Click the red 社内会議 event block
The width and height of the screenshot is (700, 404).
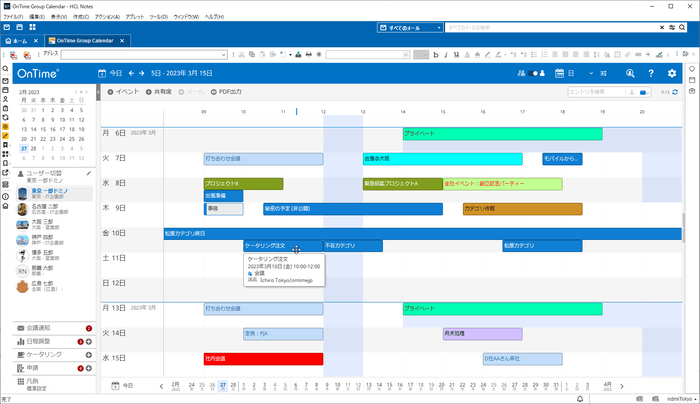click(263, 358)
